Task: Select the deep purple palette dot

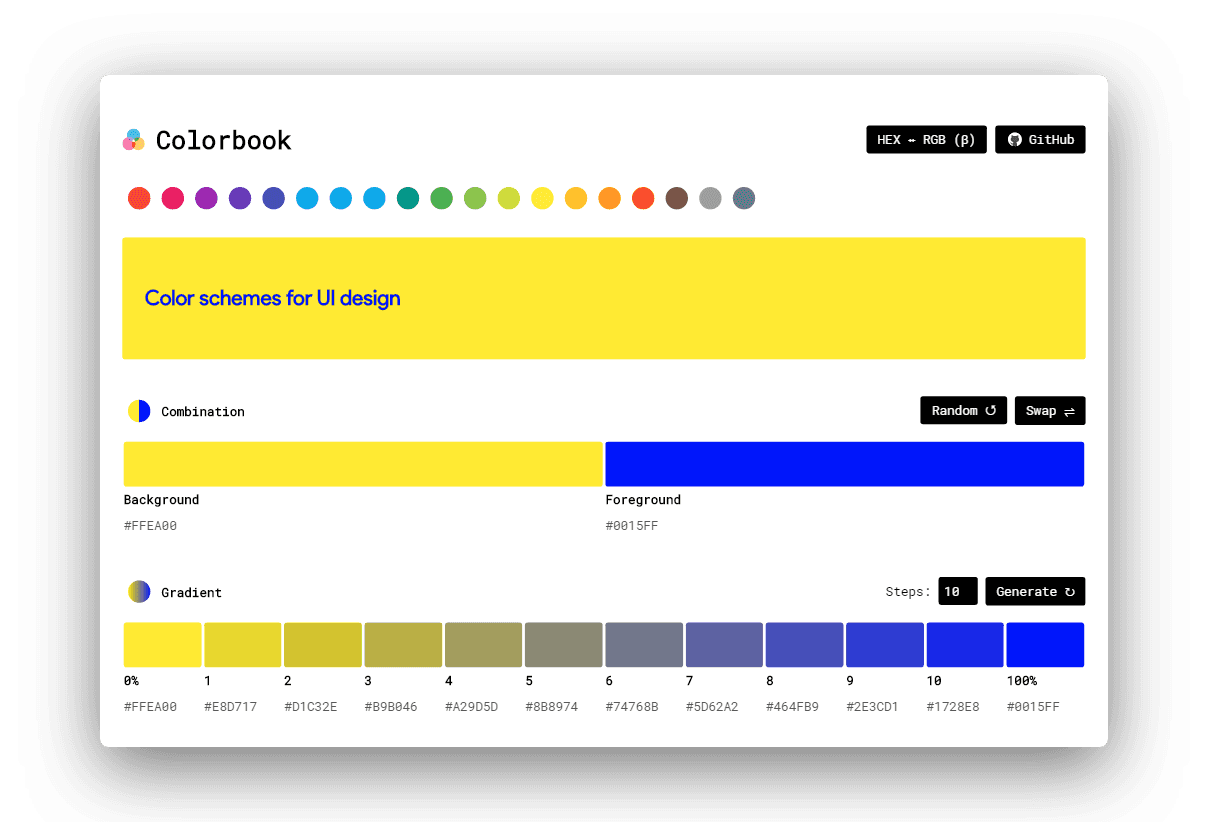Action: coord(240,198)
